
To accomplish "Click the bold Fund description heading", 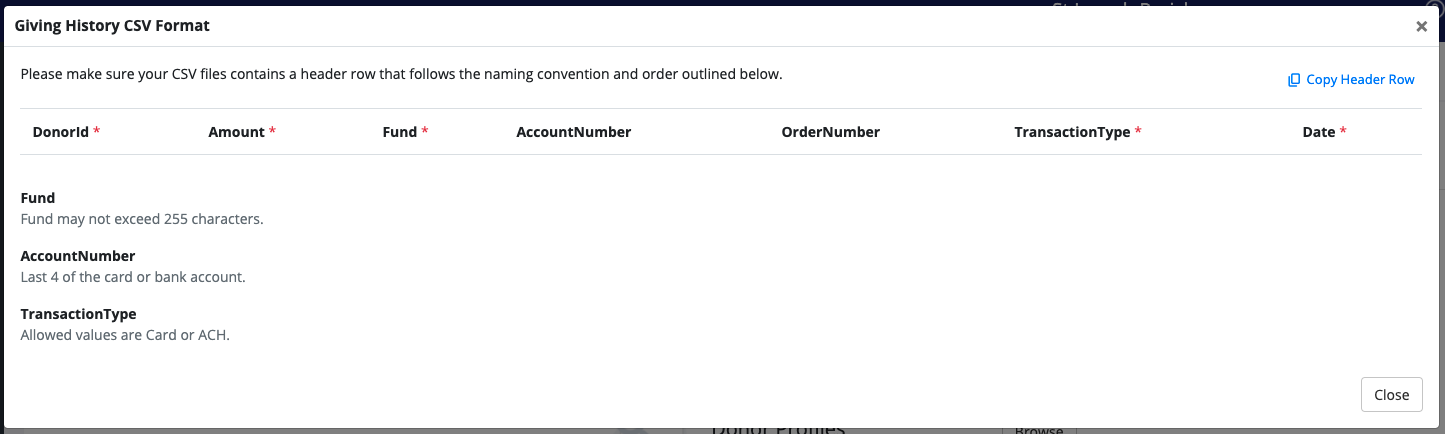I will click(x=38, y=198).
